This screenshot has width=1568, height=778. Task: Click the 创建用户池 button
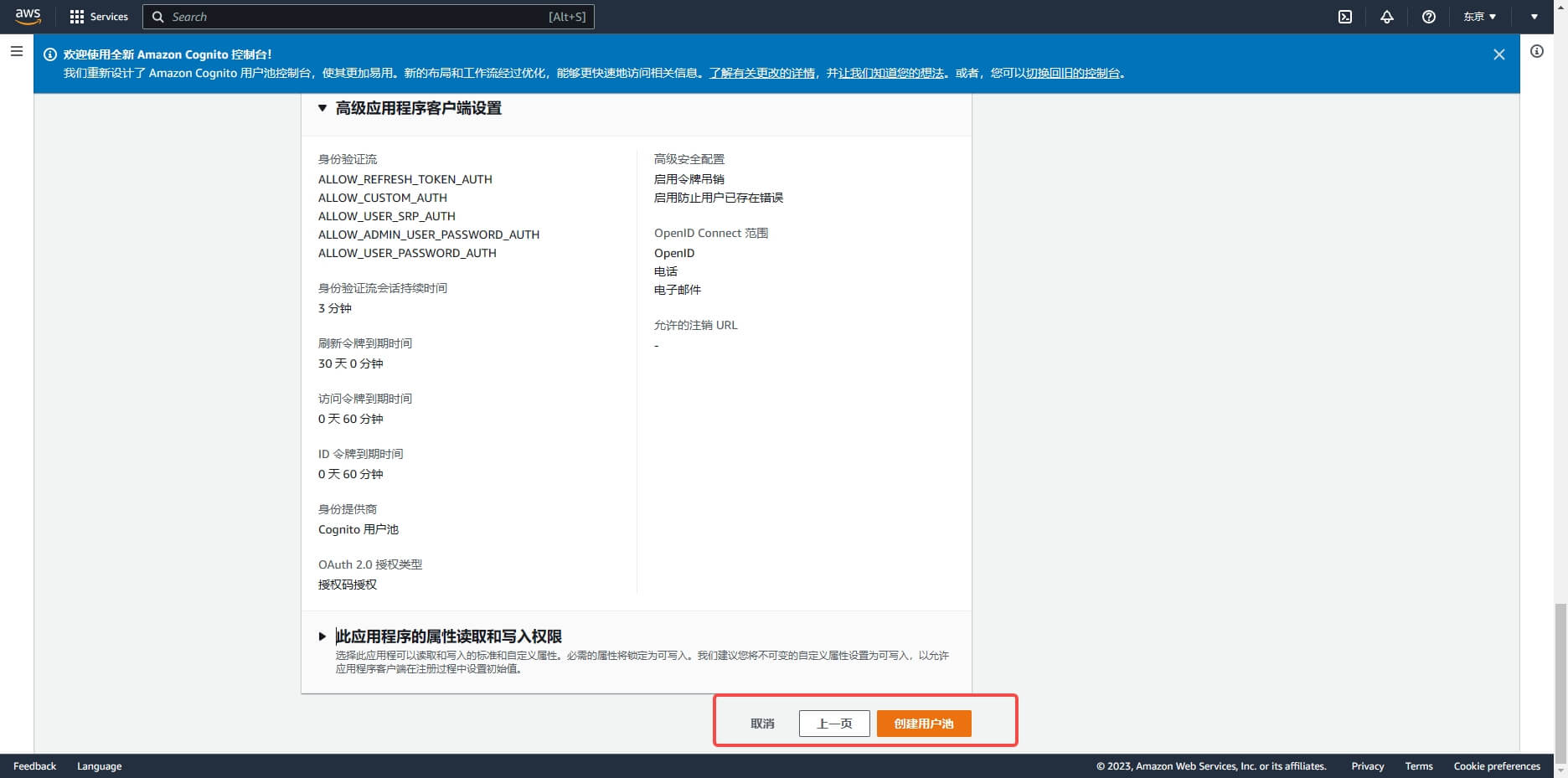click(x=923, y=724)
